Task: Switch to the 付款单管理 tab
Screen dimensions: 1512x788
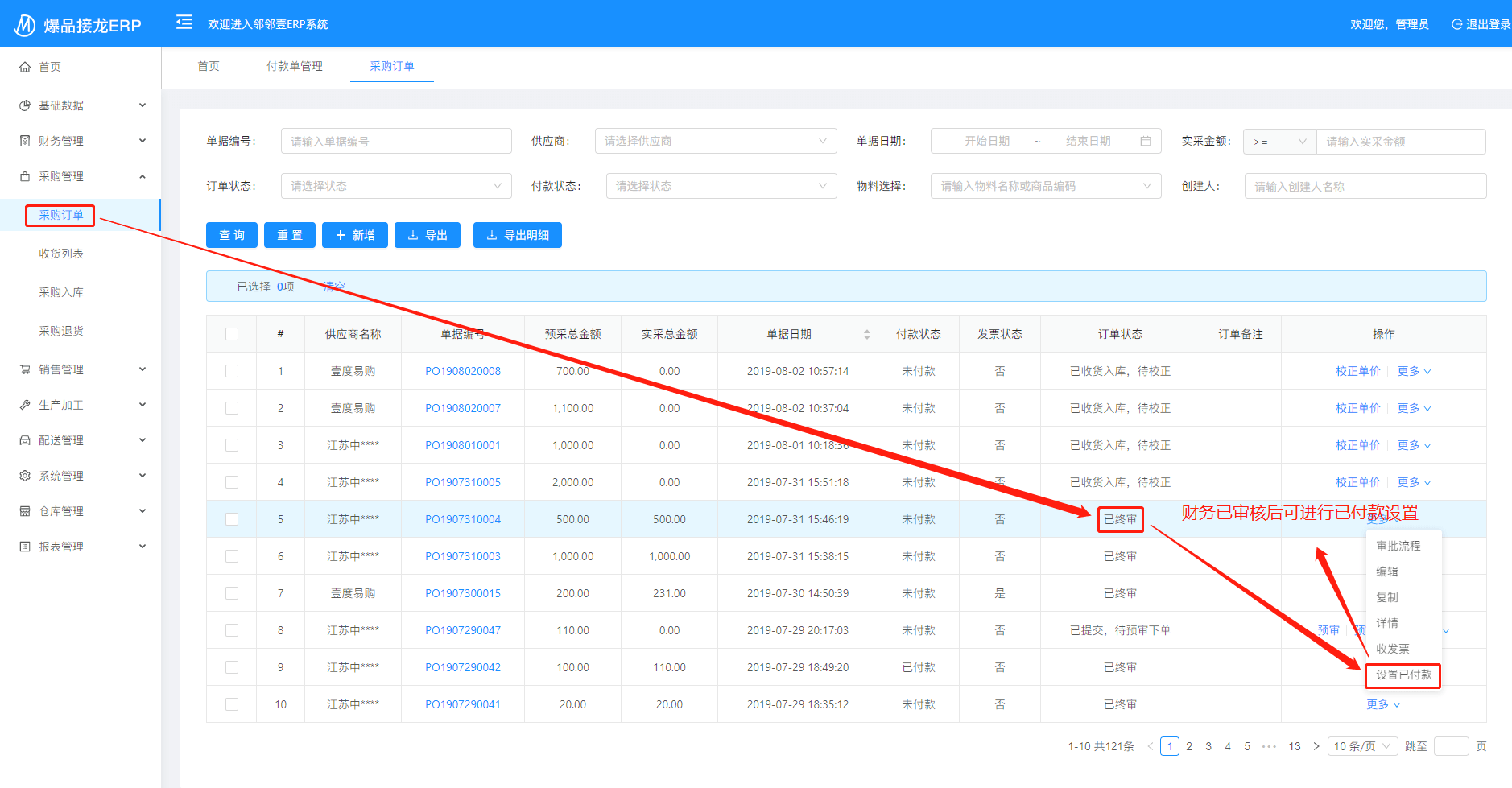Action: (295, 66)
